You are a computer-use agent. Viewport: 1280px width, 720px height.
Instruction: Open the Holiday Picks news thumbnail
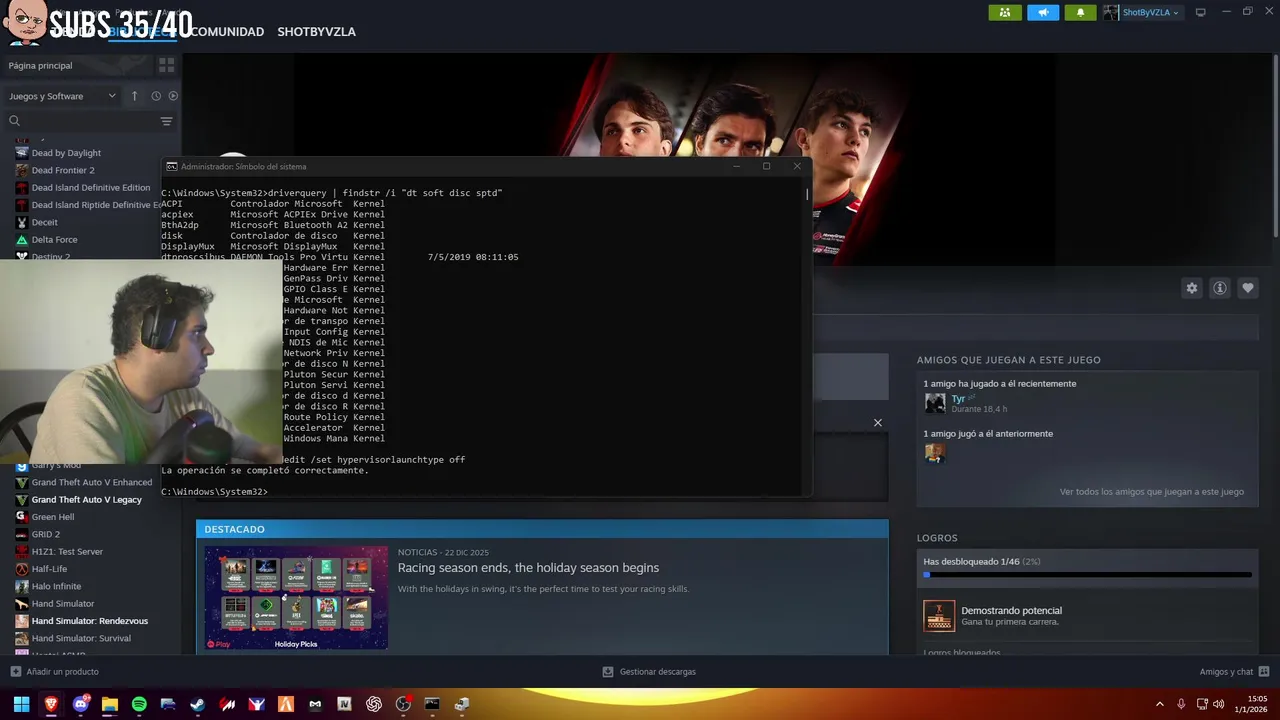click(x=296, y=598)
